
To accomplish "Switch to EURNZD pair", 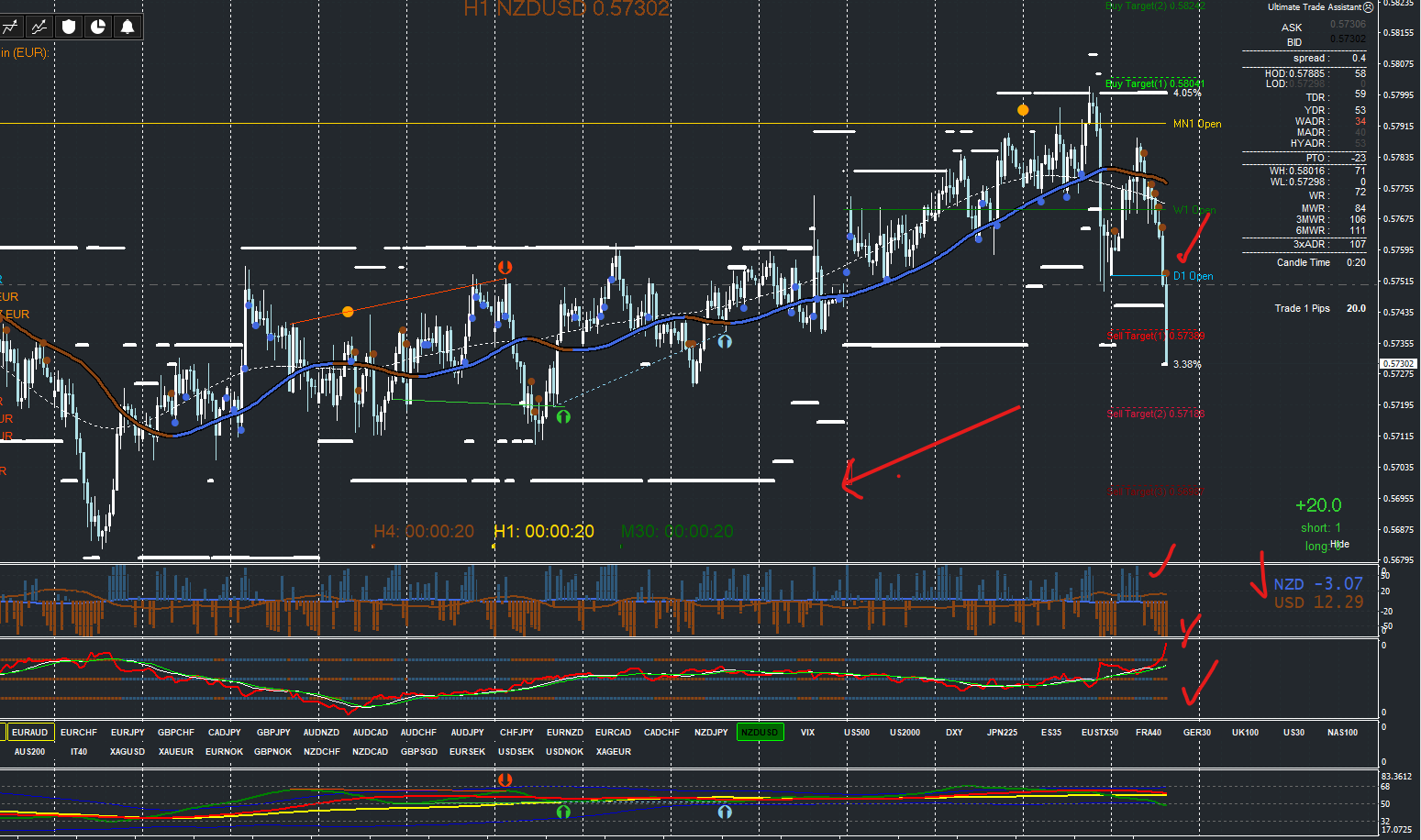I will tap(565, 732).
